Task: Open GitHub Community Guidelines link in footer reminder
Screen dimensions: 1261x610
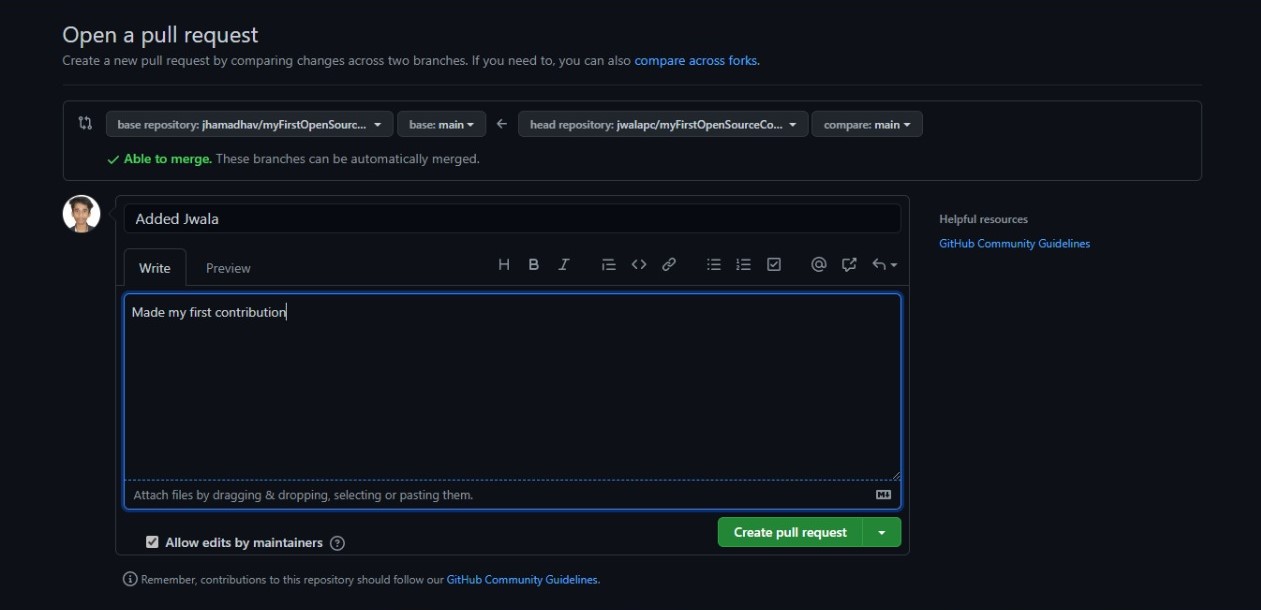Action: click(x=522, y=579)
